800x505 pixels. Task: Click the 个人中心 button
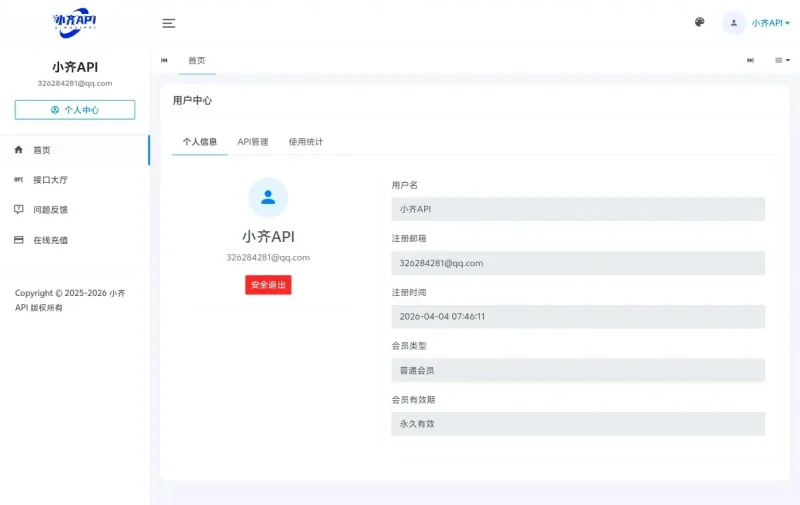[x=75, y=110]
